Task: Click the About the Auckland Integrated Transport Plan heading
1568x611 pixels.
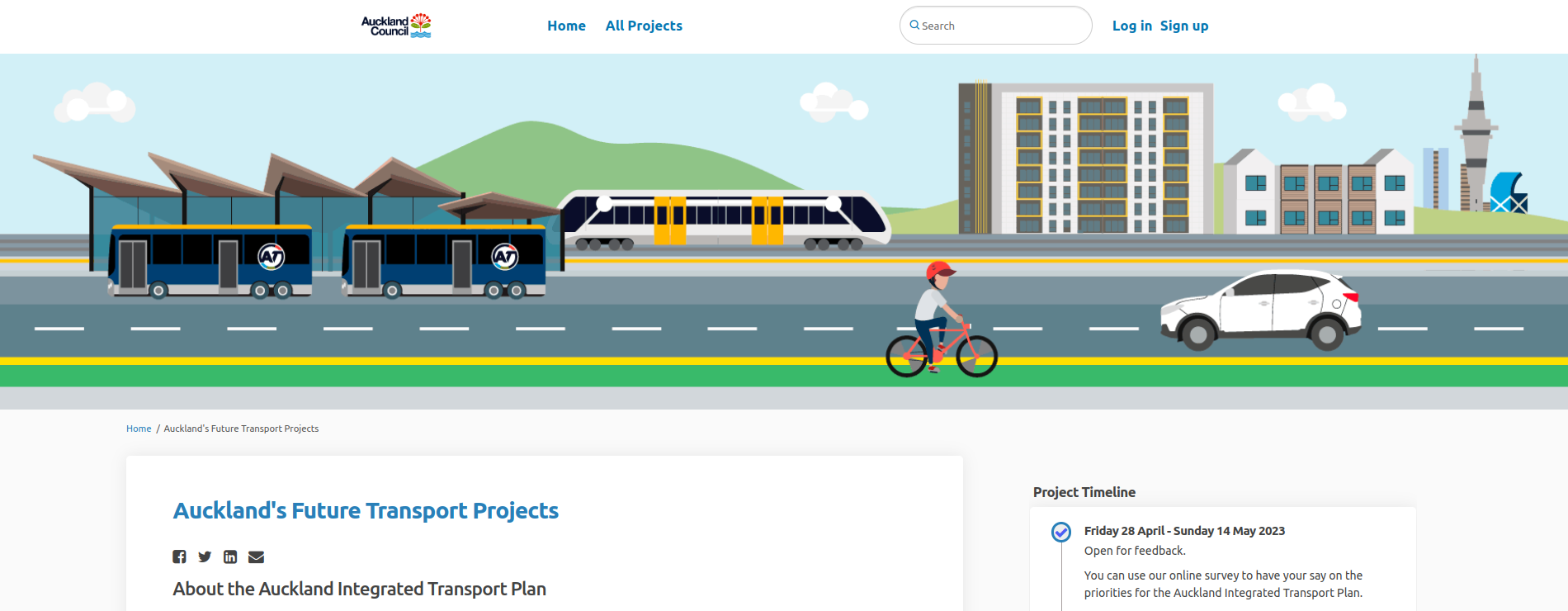Action: tap(359, 589)
